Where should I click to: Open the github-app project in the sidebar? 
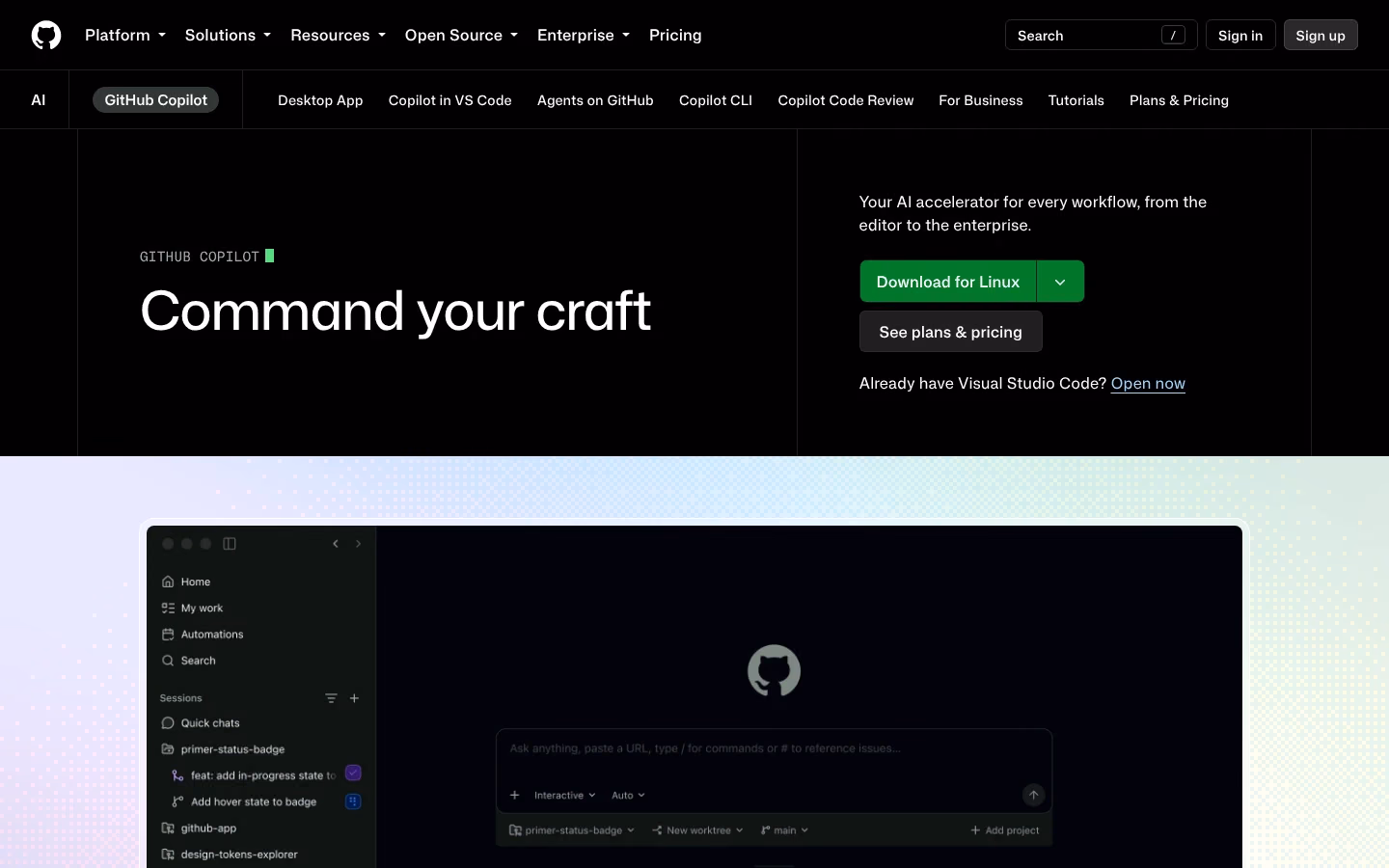(199, 828)
